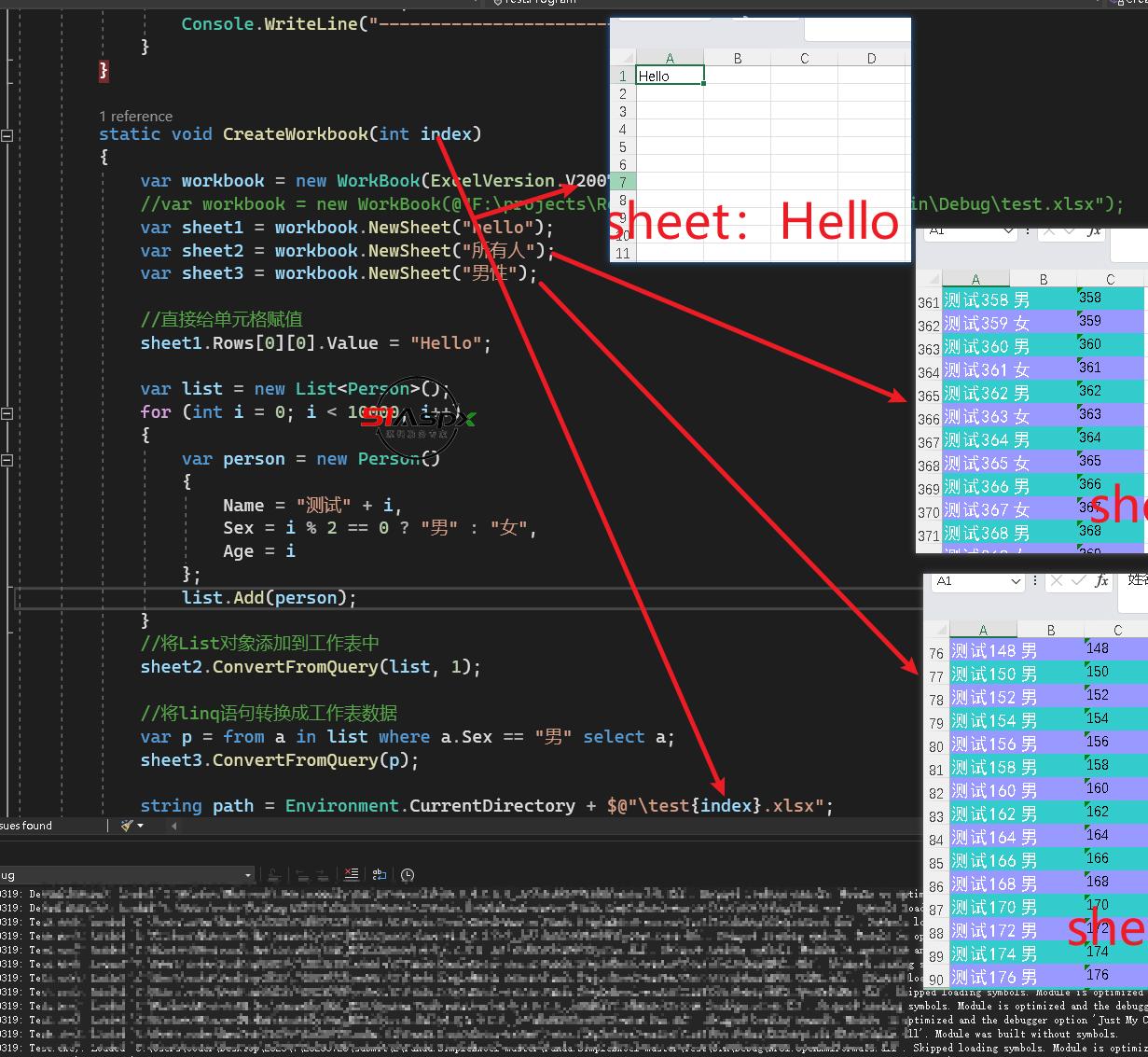This screenshot has width=1148, height=1057.
Task: Click the cancel X icon in bottom formula bar
Action: (x=1056, y=580)
